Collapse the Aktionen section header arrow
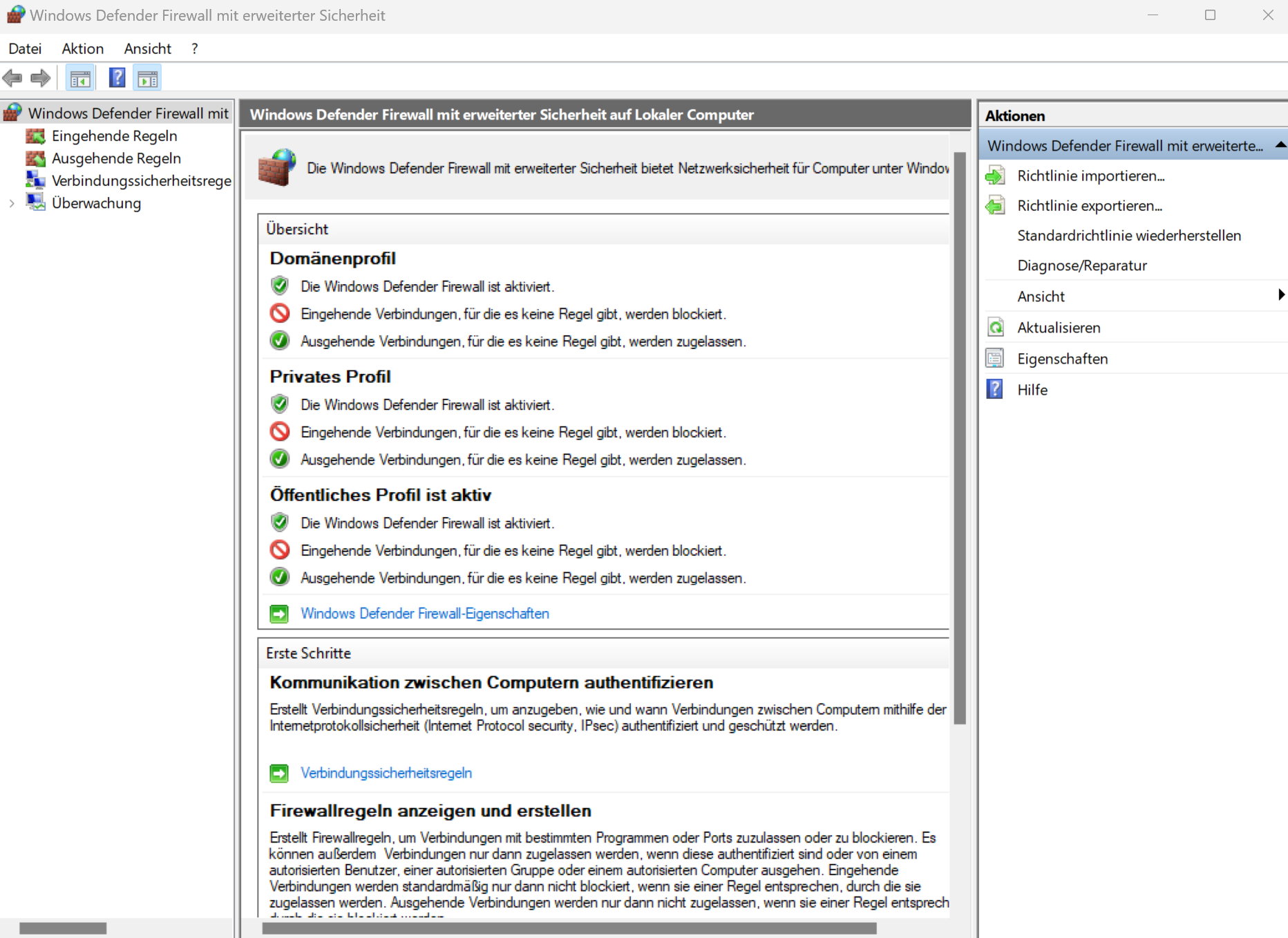This screenshot has width=1288, height=938. click(x=1280, y=145)
